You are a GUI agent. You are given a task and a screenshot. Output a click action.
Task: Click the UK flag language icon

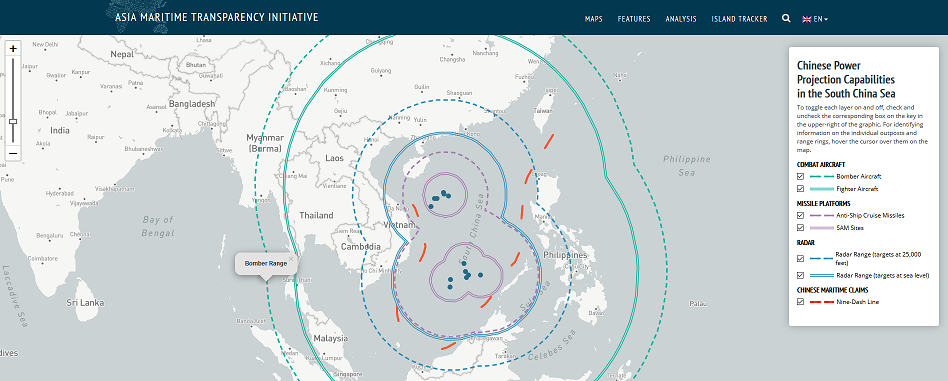coord(807,19)
